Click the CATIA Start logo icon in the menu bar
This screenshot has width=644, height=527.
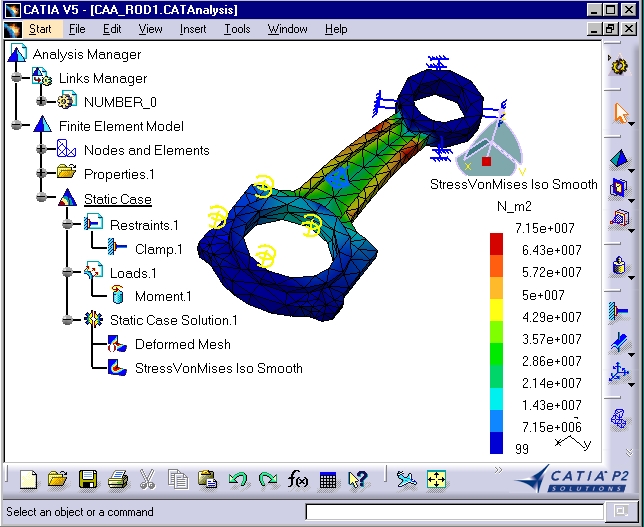pyautogui.click(x=12, y=29)
